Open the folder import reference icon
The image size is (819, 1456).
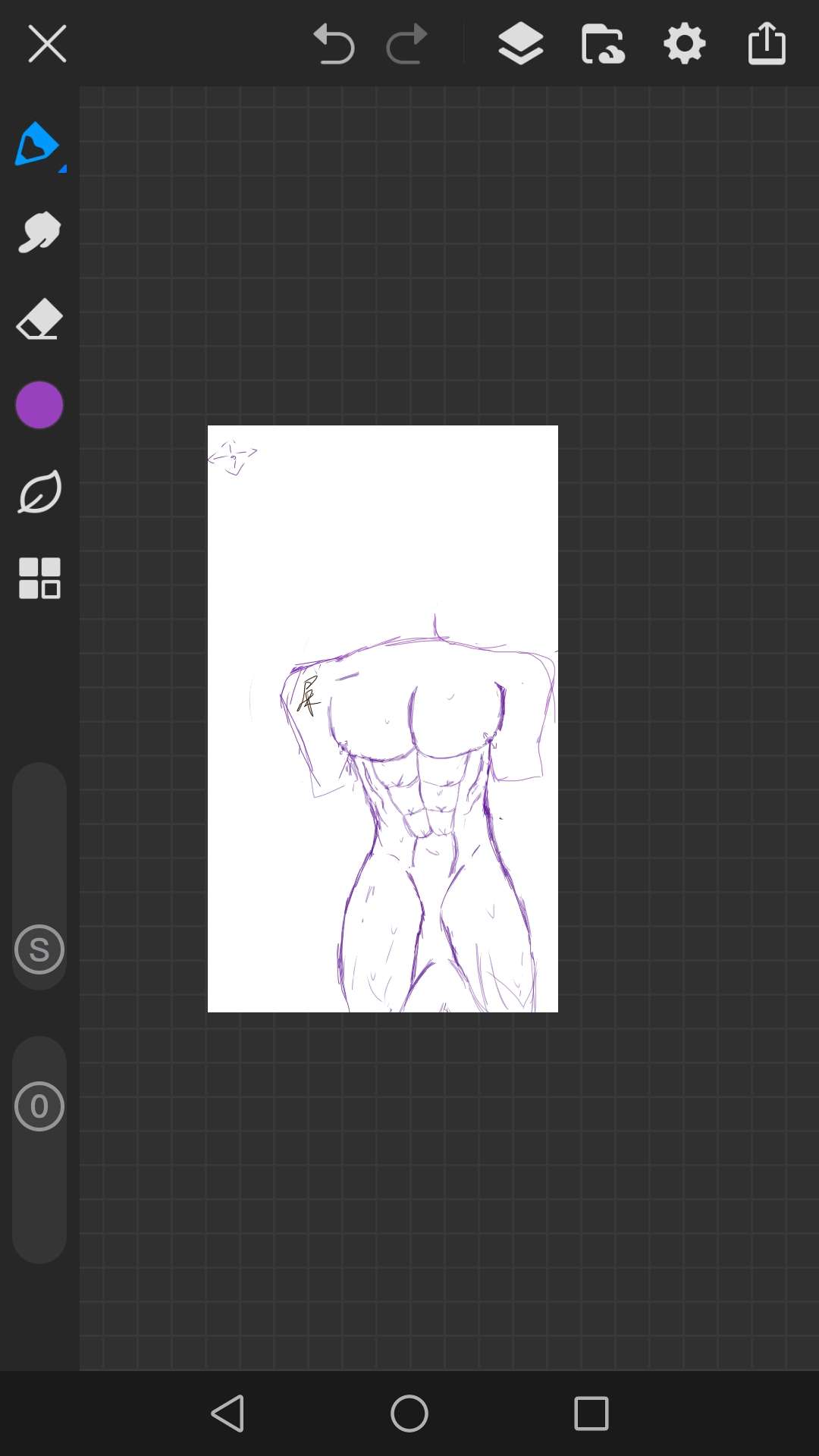[603, 44]
